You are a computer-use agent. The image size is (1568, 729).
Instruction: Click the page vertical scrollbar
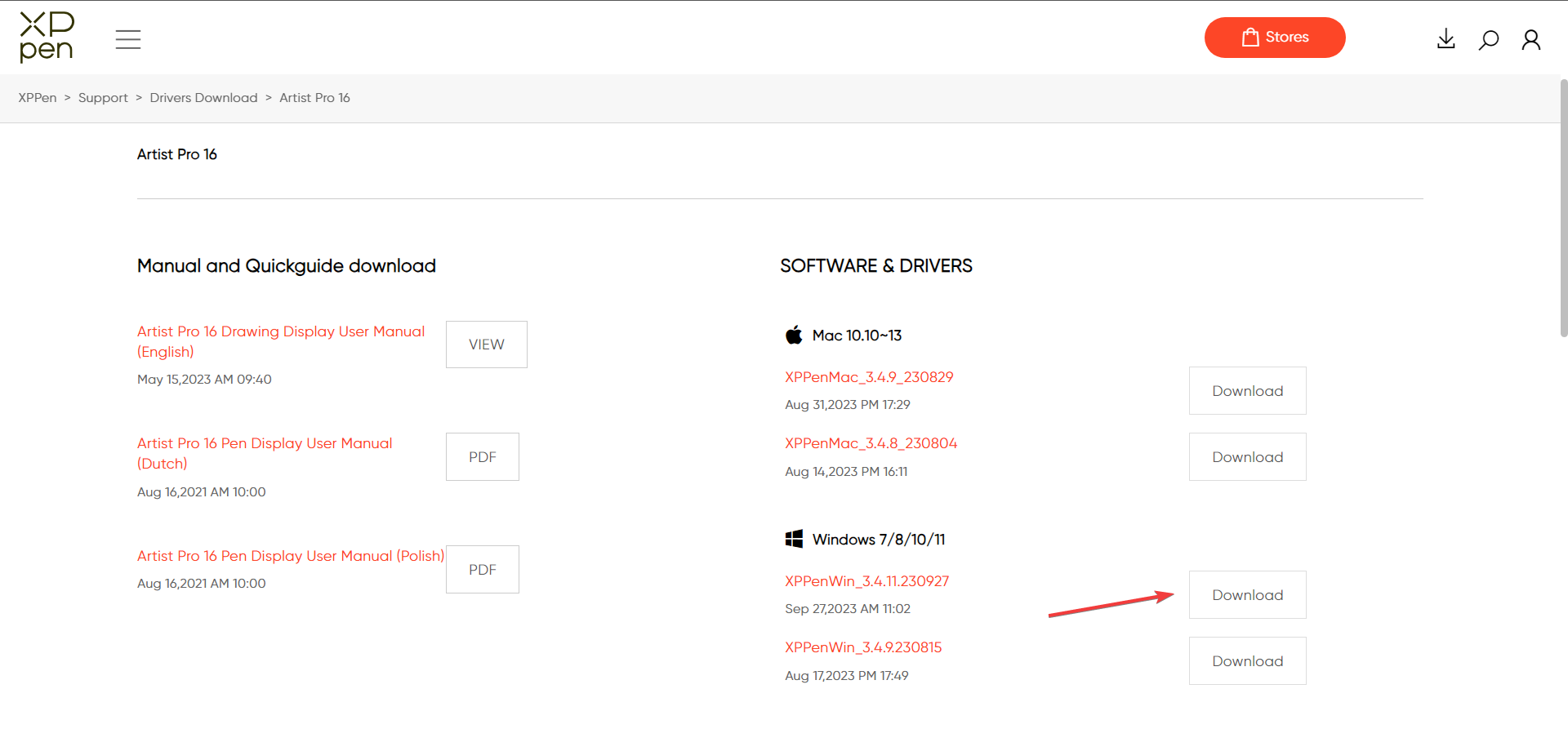tap(1563, 208)
